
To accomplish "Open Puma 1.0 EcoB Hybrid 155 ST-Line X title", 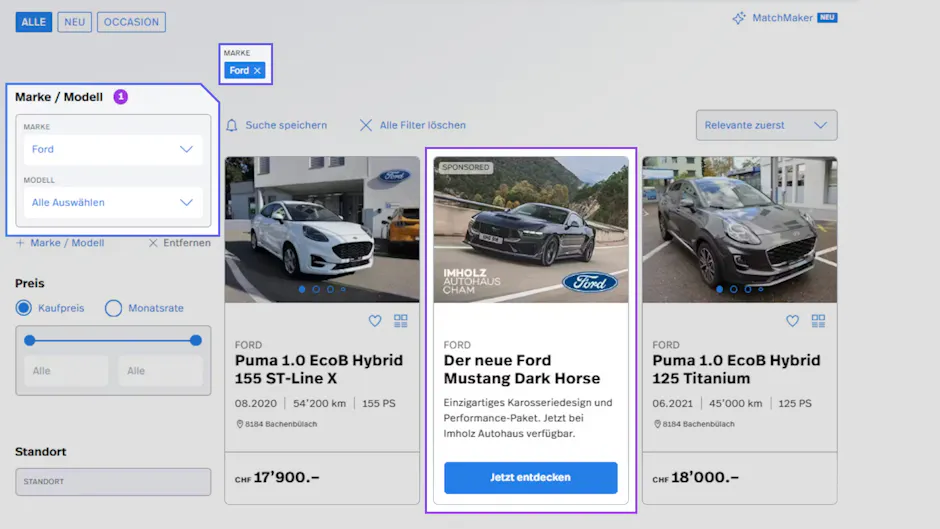I will pyautogui.click(x=318, y=369).
